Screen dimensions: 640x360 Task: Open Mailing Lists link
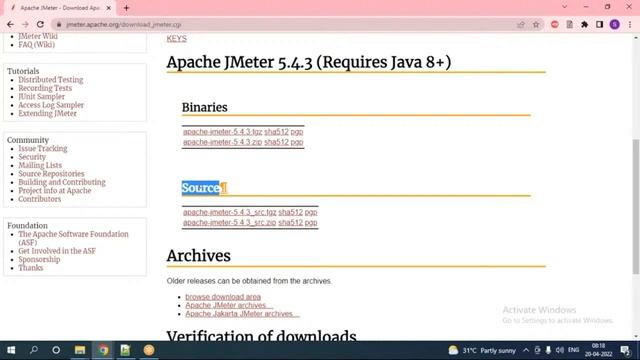tap(40, 165)
